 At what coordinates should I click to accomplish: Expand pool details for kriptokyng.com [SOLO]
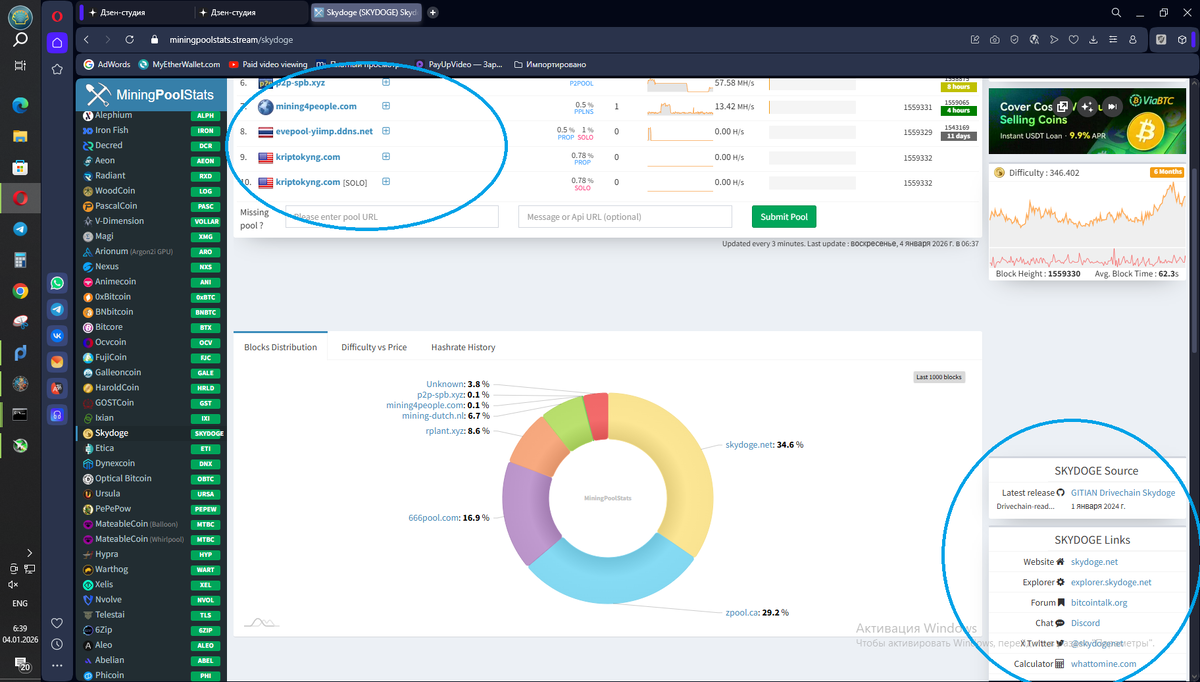click(385, 181)
